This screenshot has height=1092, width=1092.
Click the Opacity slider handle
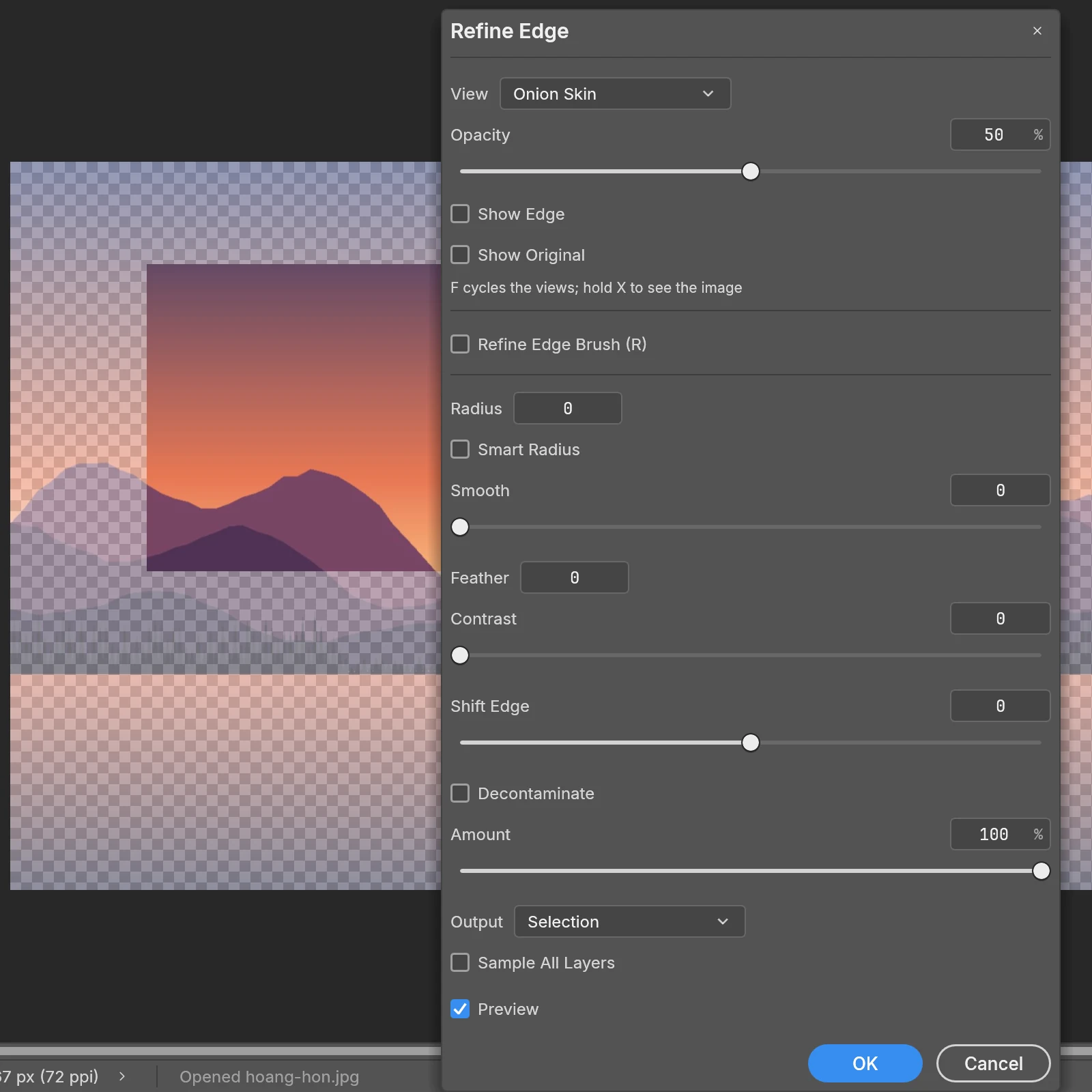tap(750, 171)
